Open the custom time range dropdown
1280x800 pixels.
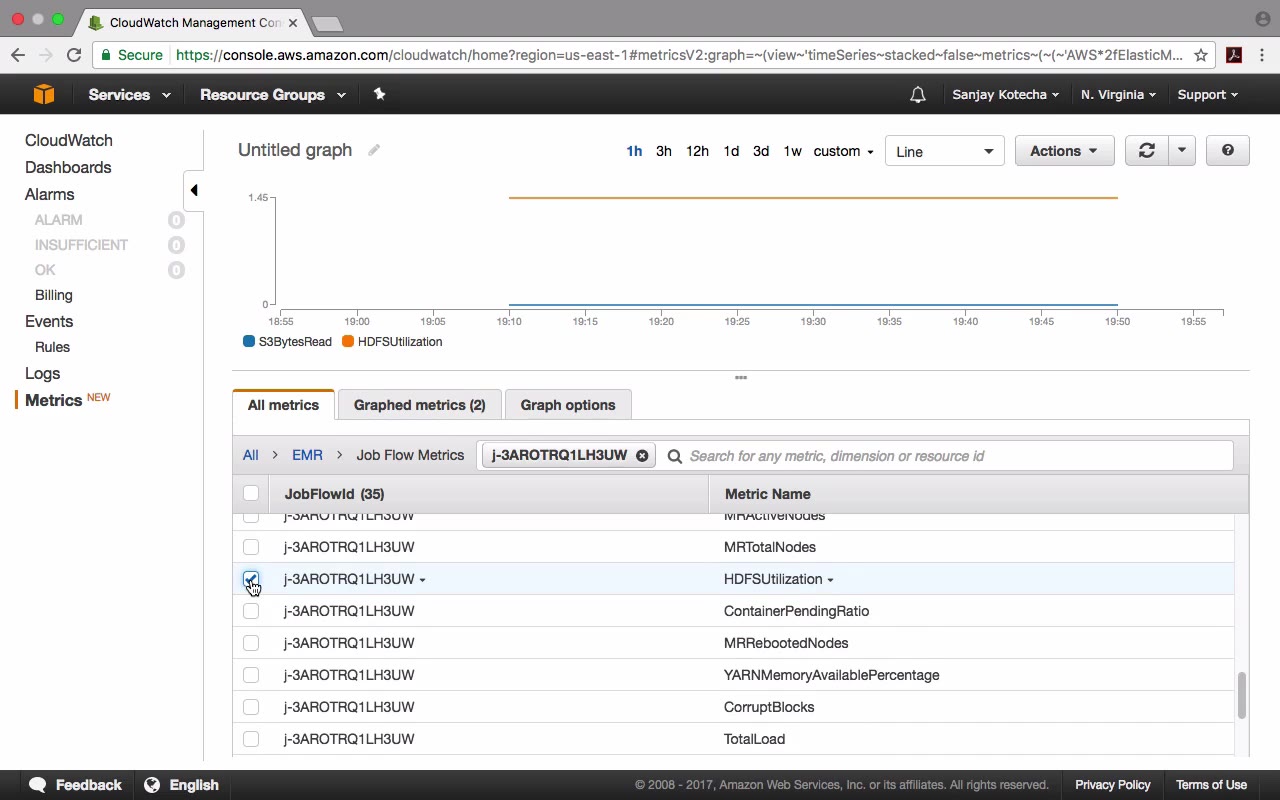pyautogui.click(x=843, y=151)
